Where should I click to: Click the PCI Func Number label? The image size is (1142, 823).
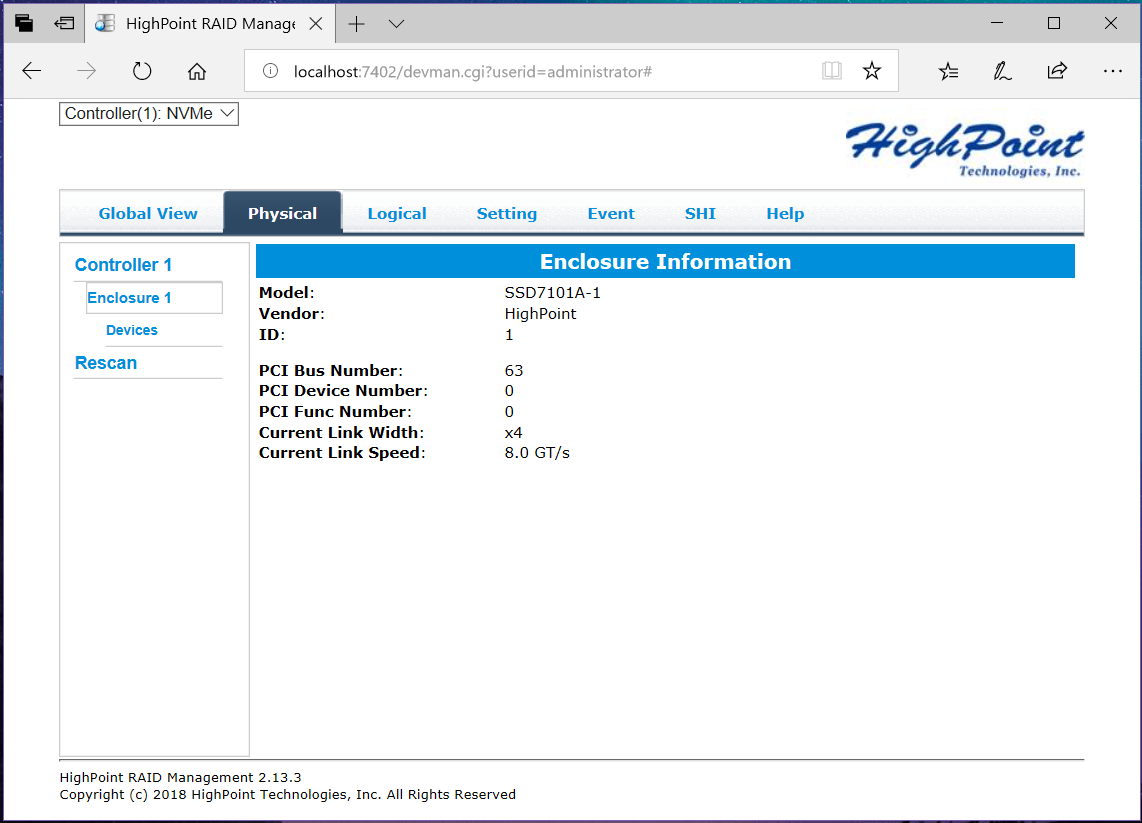[335, 412]
